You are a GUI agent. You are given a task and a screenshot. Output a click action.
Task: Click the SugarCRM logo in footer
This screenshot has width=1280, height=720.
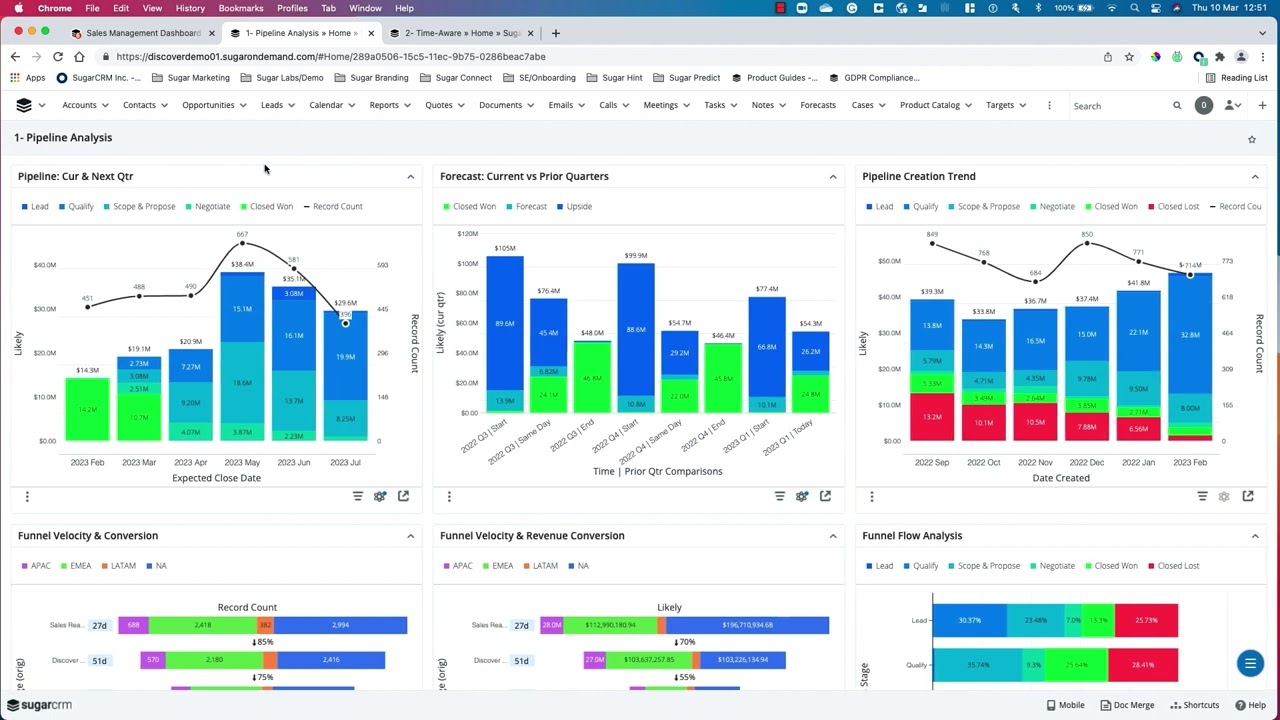39,705
